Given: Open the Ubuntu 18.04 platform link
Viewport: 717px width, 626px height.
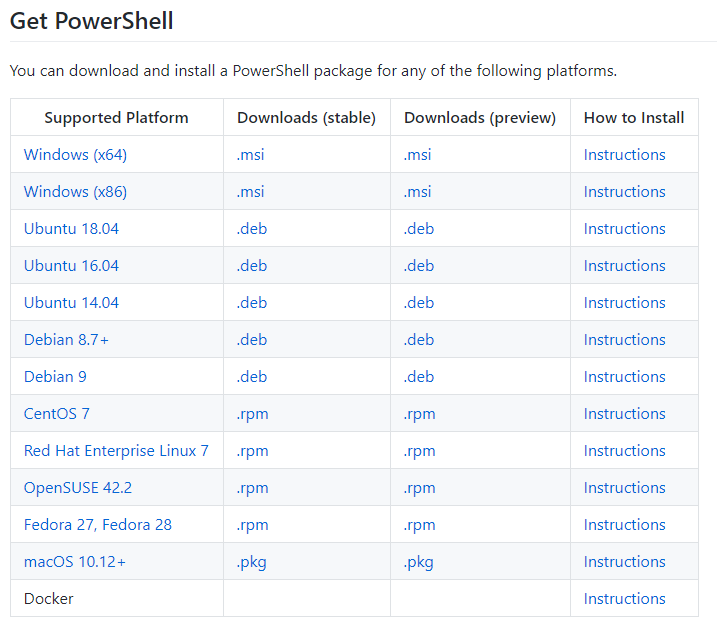Looking at the screenshot, I should click(71, 229).
